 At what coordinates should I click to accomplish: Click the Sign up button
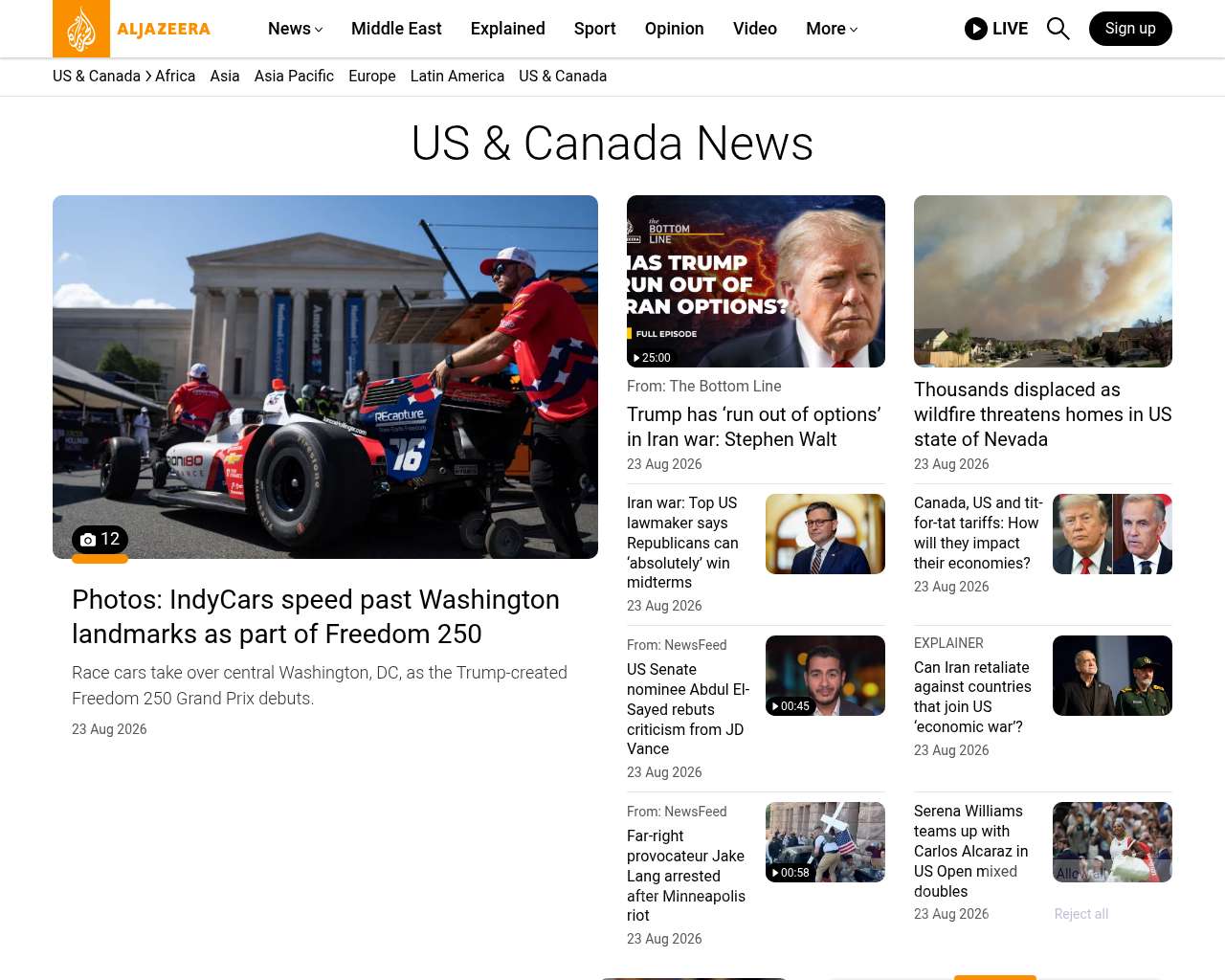pyautogui.click(x=1130, y=29)
